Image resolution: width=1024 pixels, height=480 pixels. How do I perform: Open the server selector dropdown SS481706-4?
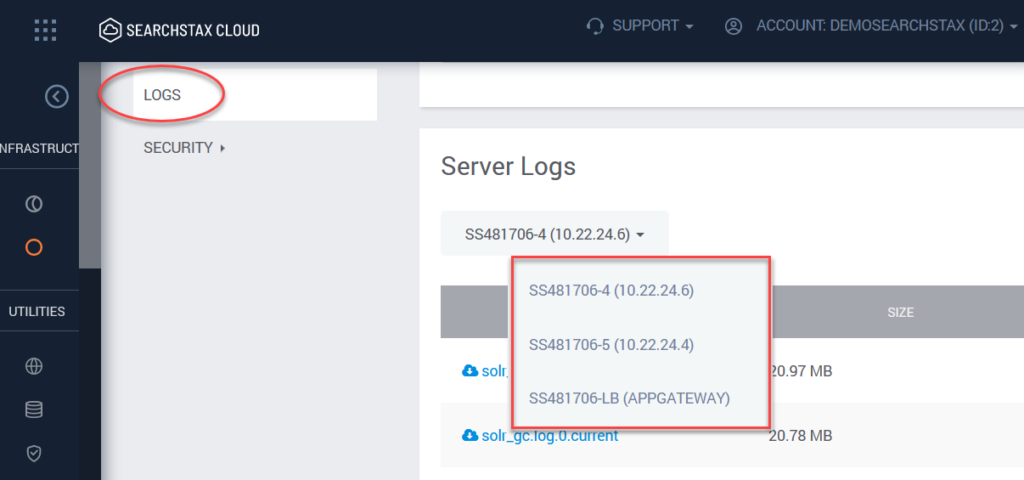[554, 234]
